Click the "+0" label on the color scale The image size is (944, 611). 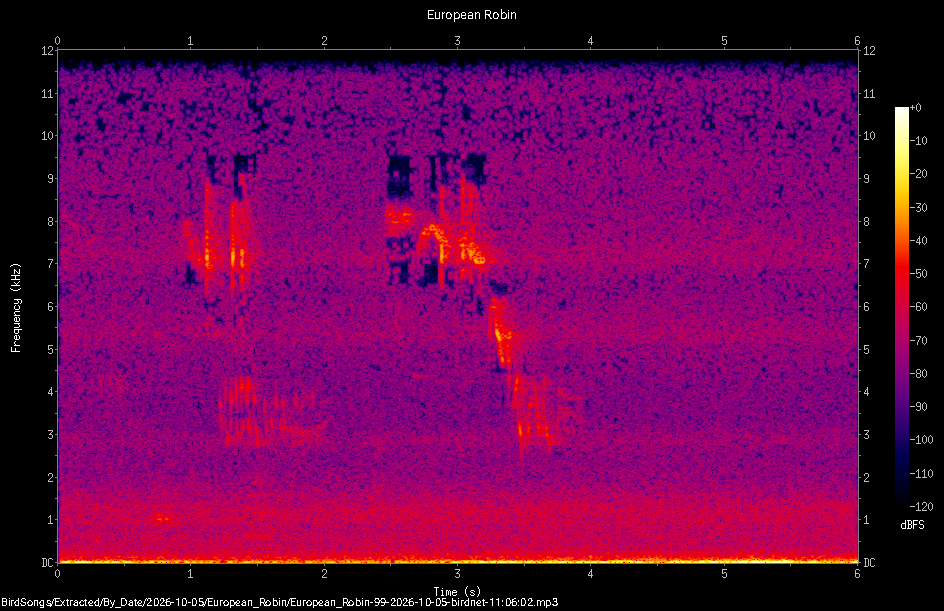click(915, 108)
